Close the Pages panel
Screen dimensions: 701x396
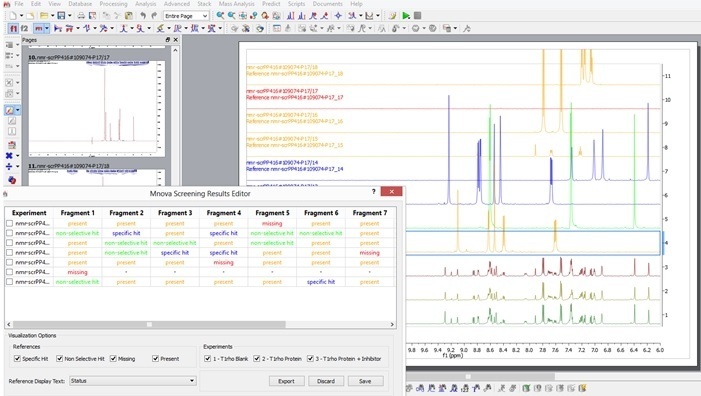click(x=176, y=40)
